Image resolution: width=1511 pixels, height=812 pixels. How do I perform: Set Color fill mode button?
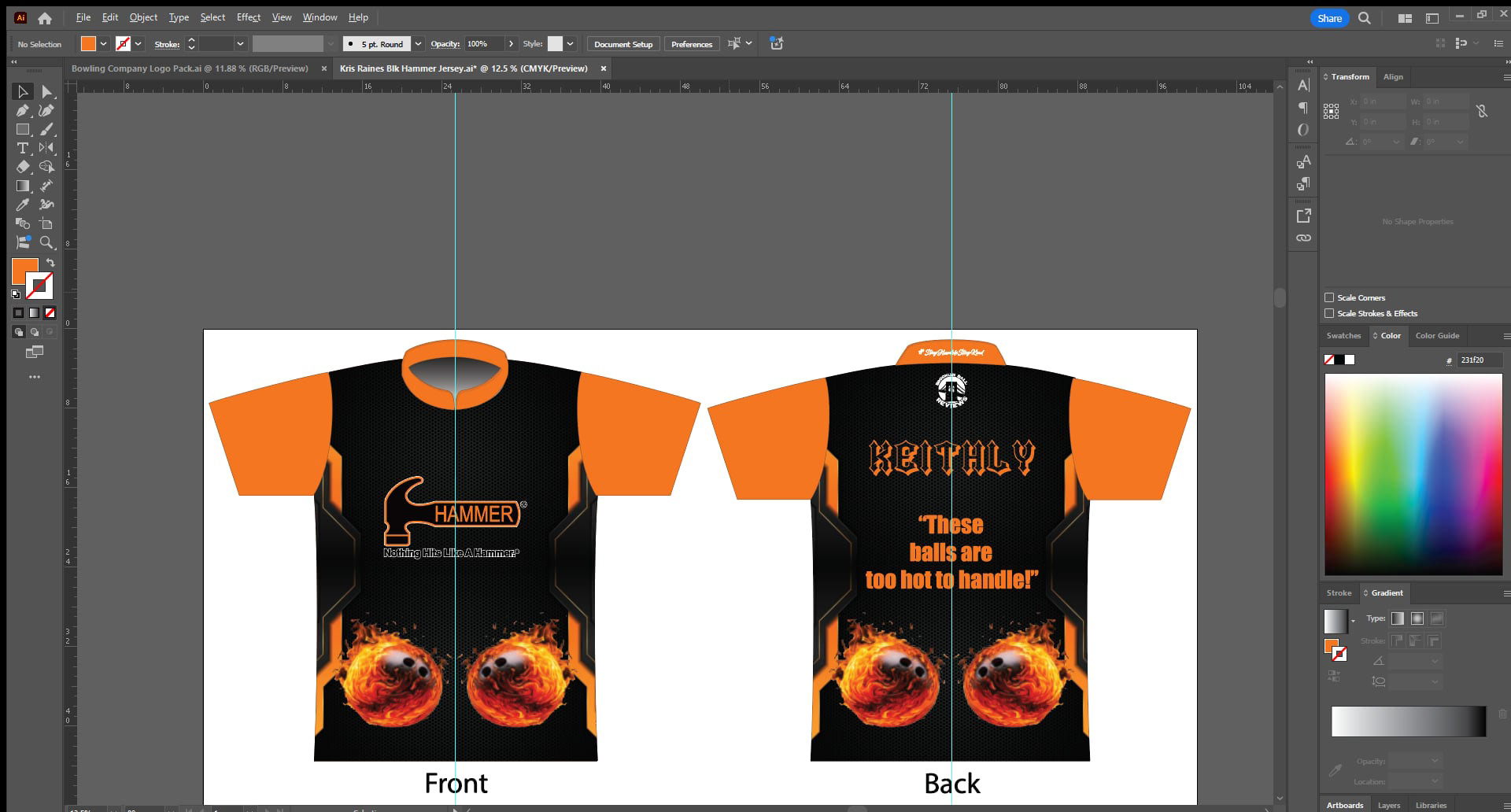click(18, 313)
